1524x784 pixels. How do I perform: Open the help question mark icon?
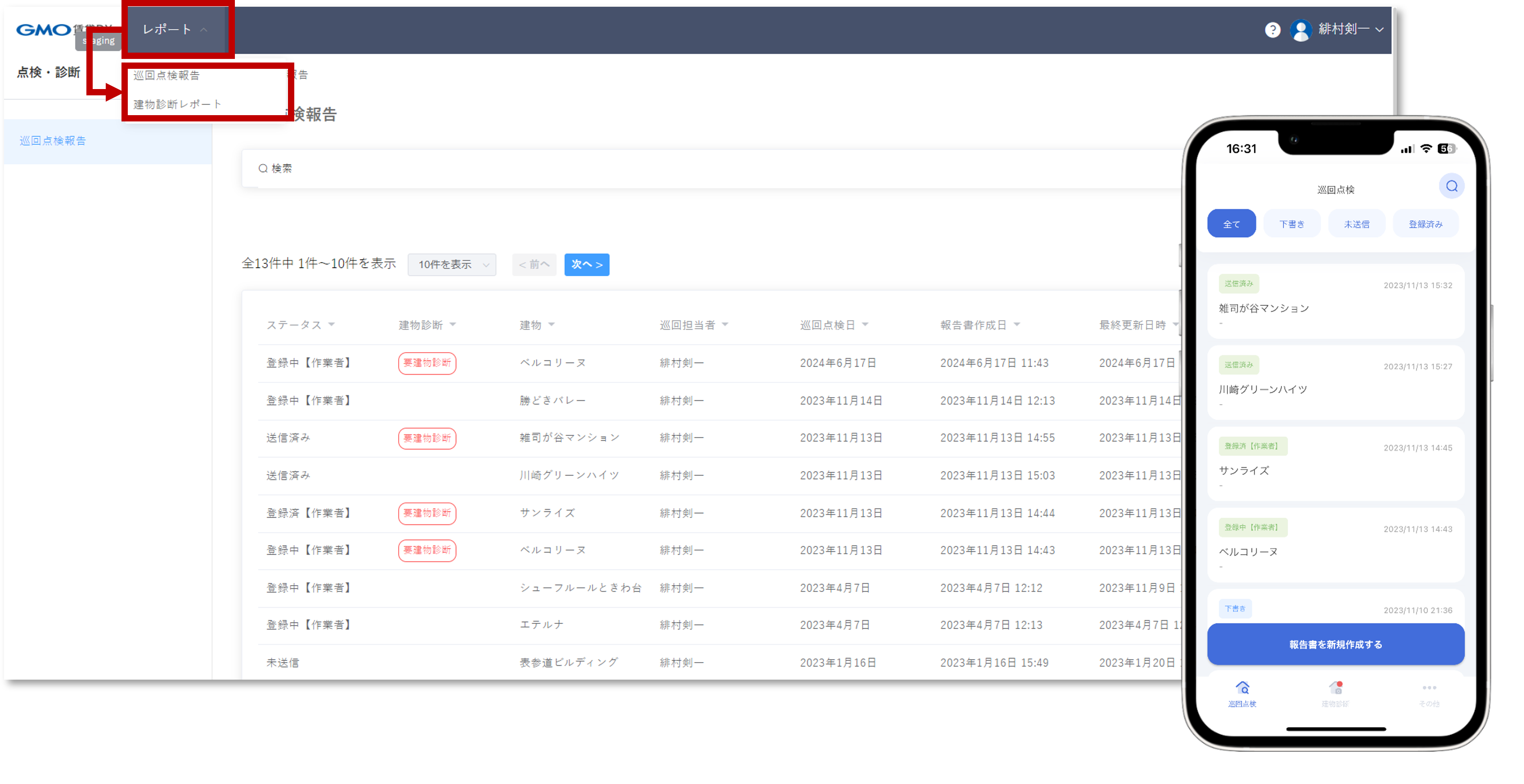tap(1273, 30)
